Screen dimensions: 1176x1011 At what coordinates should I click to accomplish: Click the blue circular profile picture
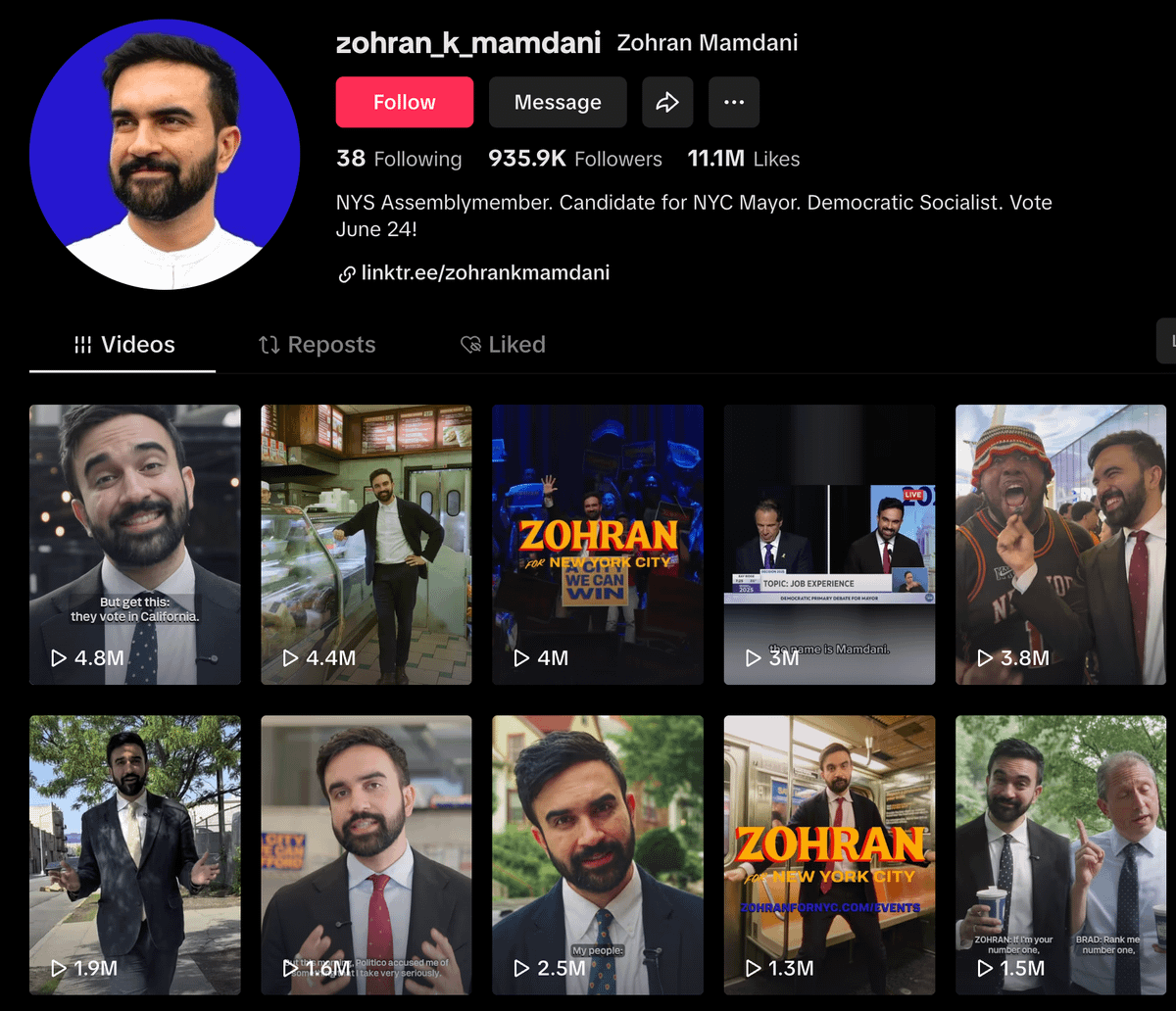pos(165,155)
